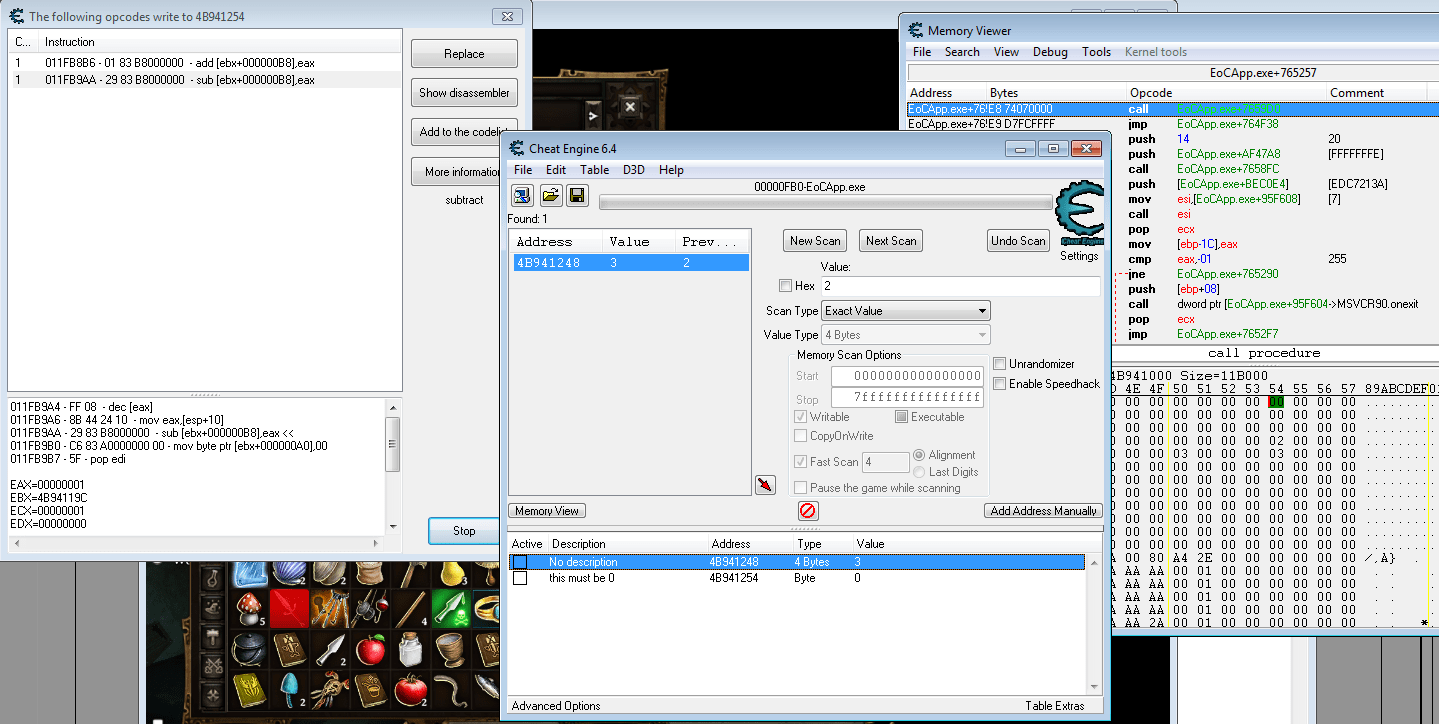
Task: Select the red-capped mushroom inventory item
Action: [x=250, y=609]
